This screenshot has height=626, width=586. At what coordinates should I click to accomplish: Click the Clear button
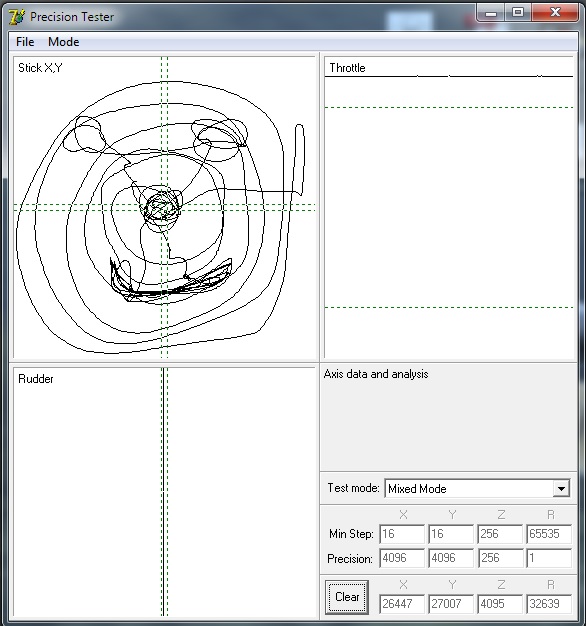[x=346, y=597]
